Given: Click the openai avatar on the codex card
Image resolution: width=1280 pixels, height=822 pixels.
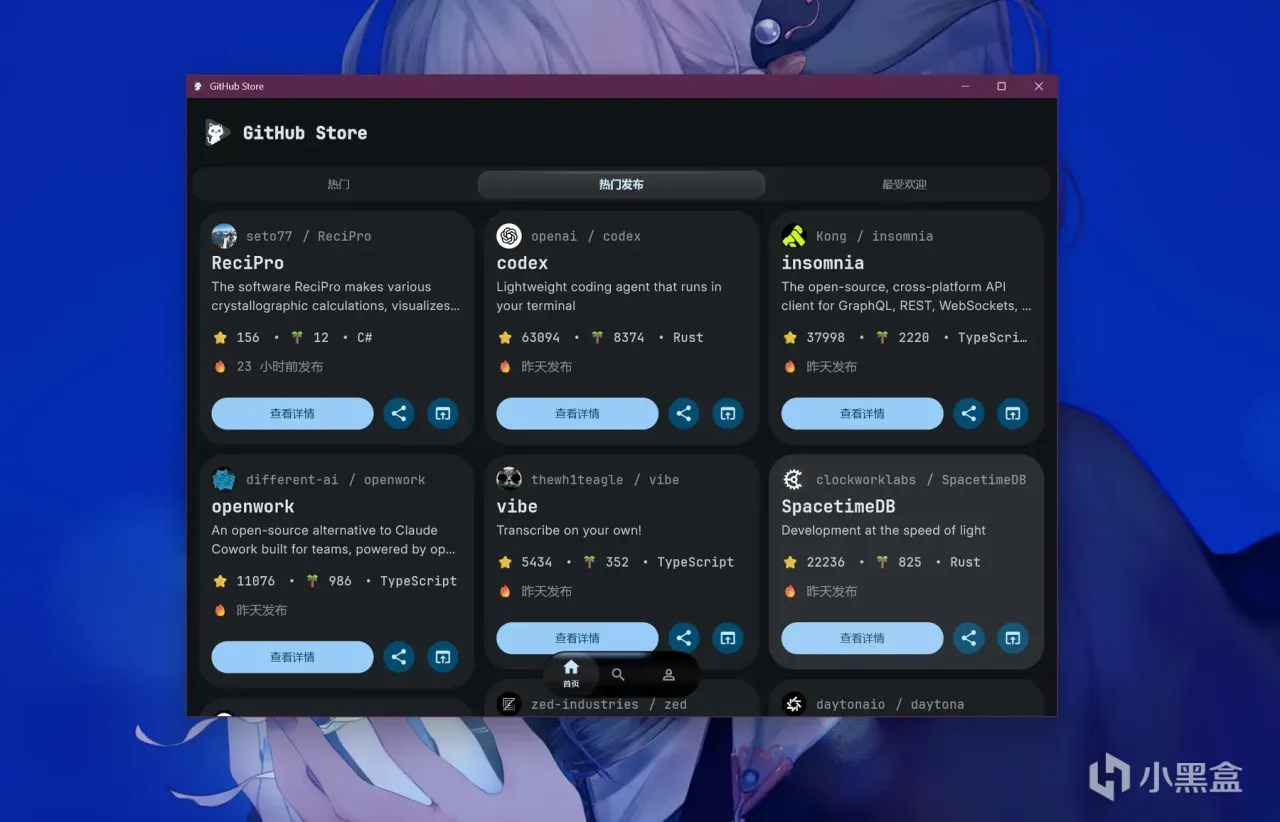Looking at the screenshot, I should tap(509, 236).
